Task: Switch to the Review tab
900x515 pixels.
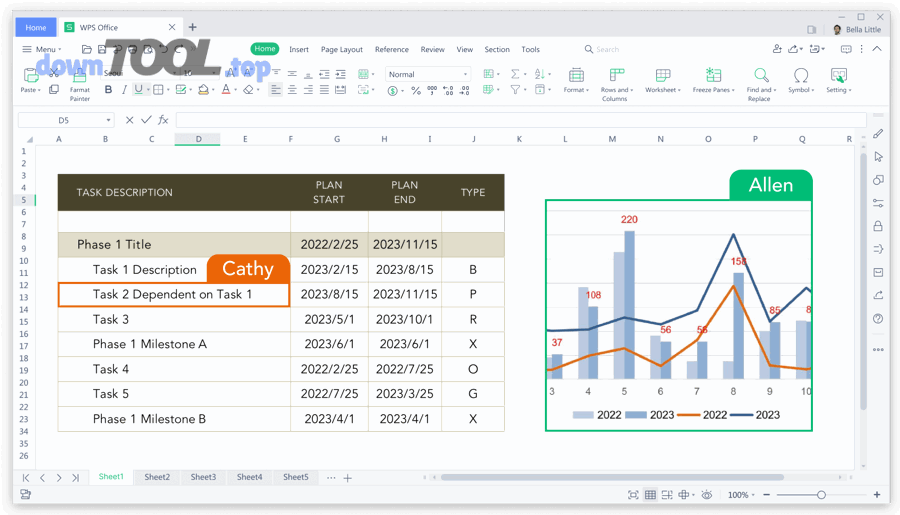Action: point(432,49)
